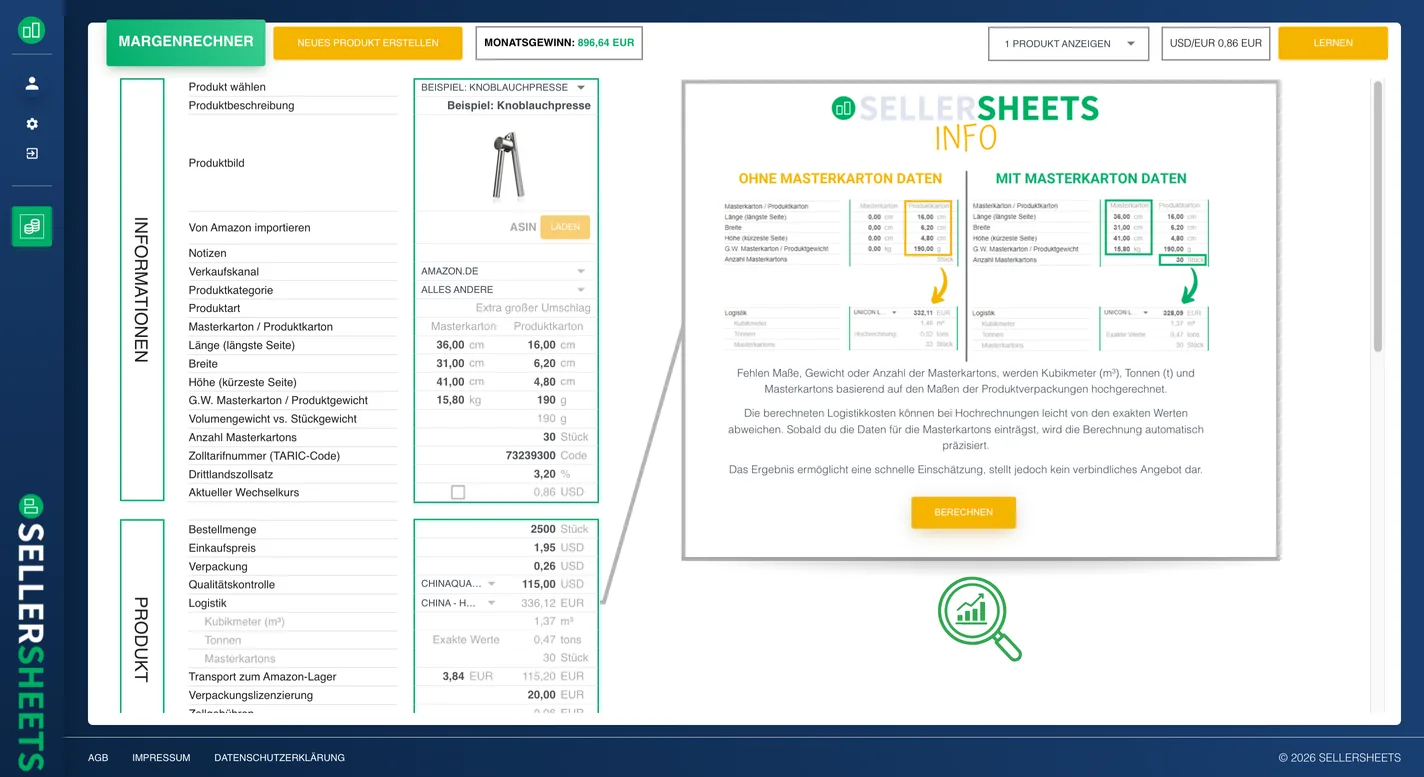Open the Produkt wählen dropdown

coord(505,87)
